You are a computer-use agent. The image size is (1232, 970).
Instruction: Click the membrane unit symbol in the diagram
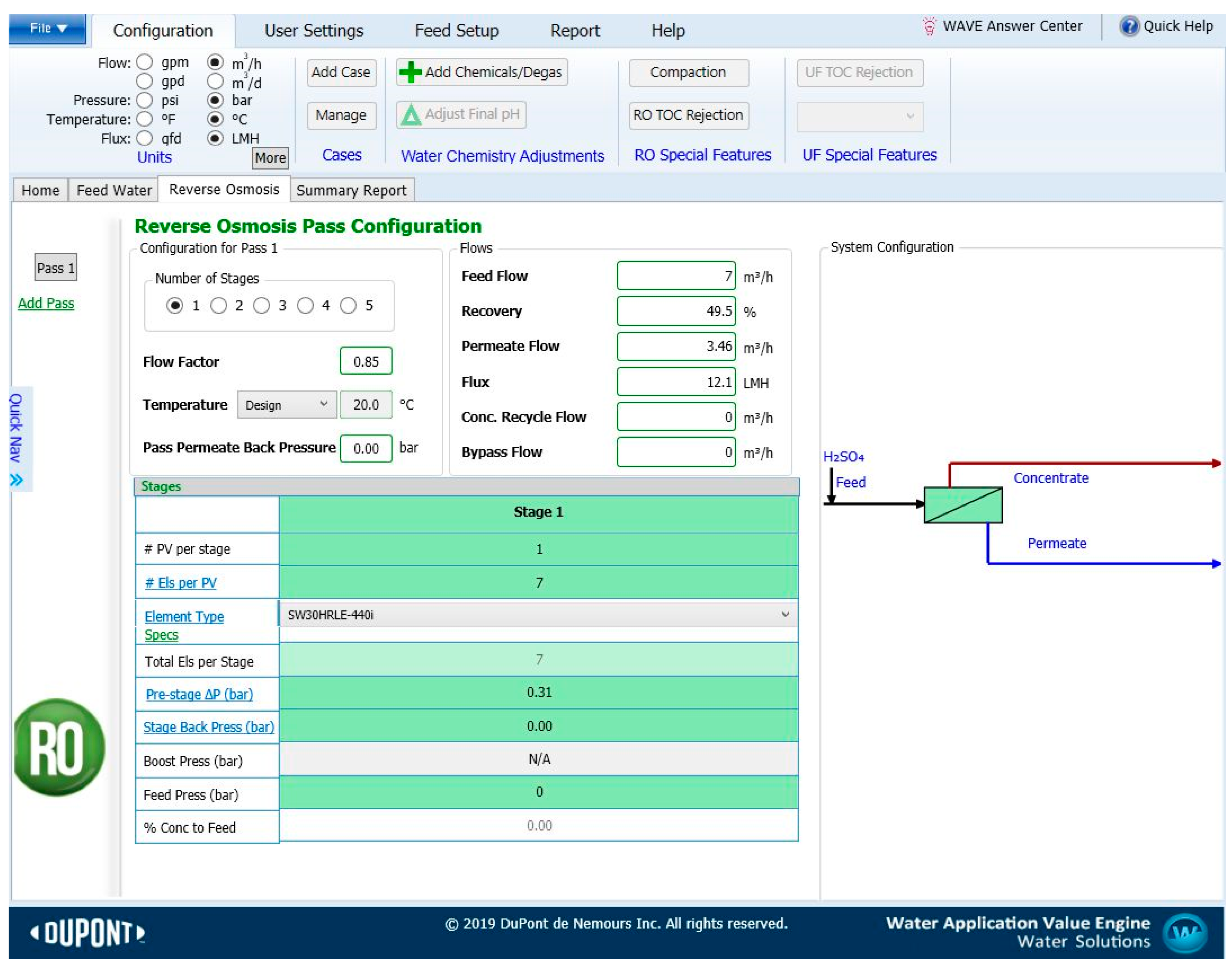coord(963,504)
